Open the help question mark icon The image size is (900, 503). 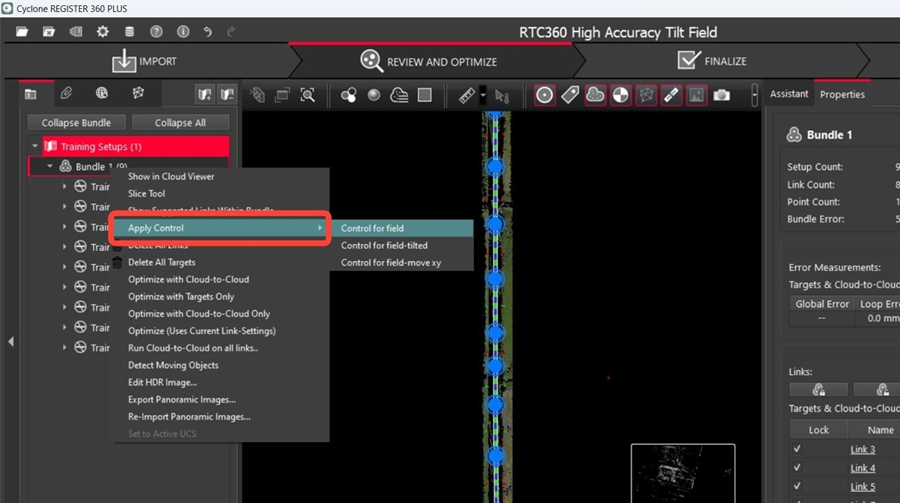click(156, 32)
